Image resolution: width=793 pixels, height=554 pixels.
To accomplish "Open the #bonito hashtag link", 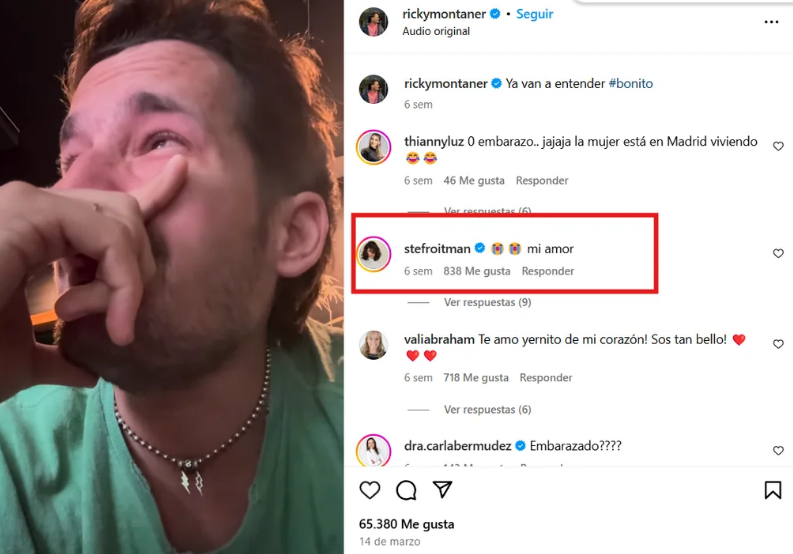I will pos(631,83).
